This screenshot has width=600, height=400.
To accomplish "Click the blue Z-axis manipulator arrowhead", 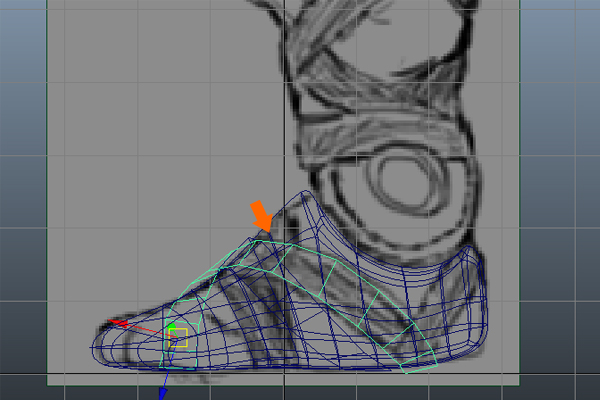I will pos(163,394).
